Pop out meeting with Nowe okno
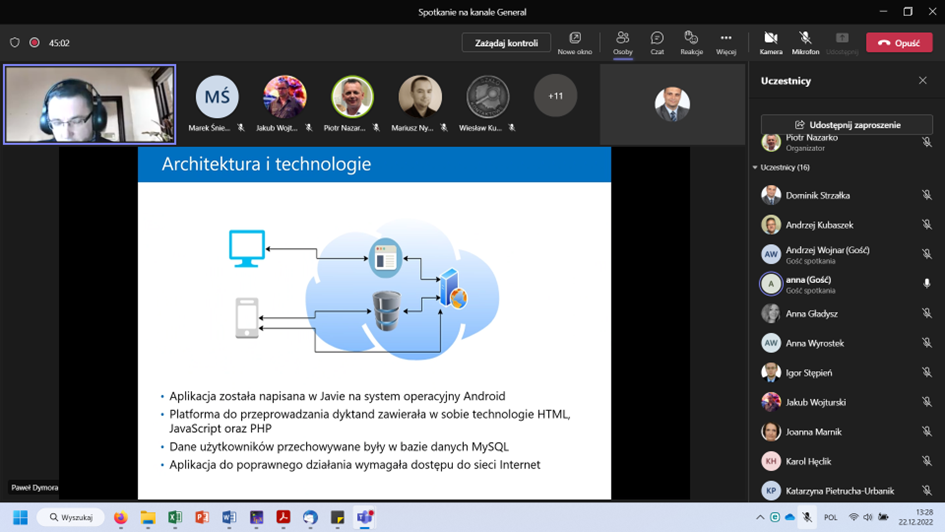Viewport: 945px width, 532px height. pos(575,42)
